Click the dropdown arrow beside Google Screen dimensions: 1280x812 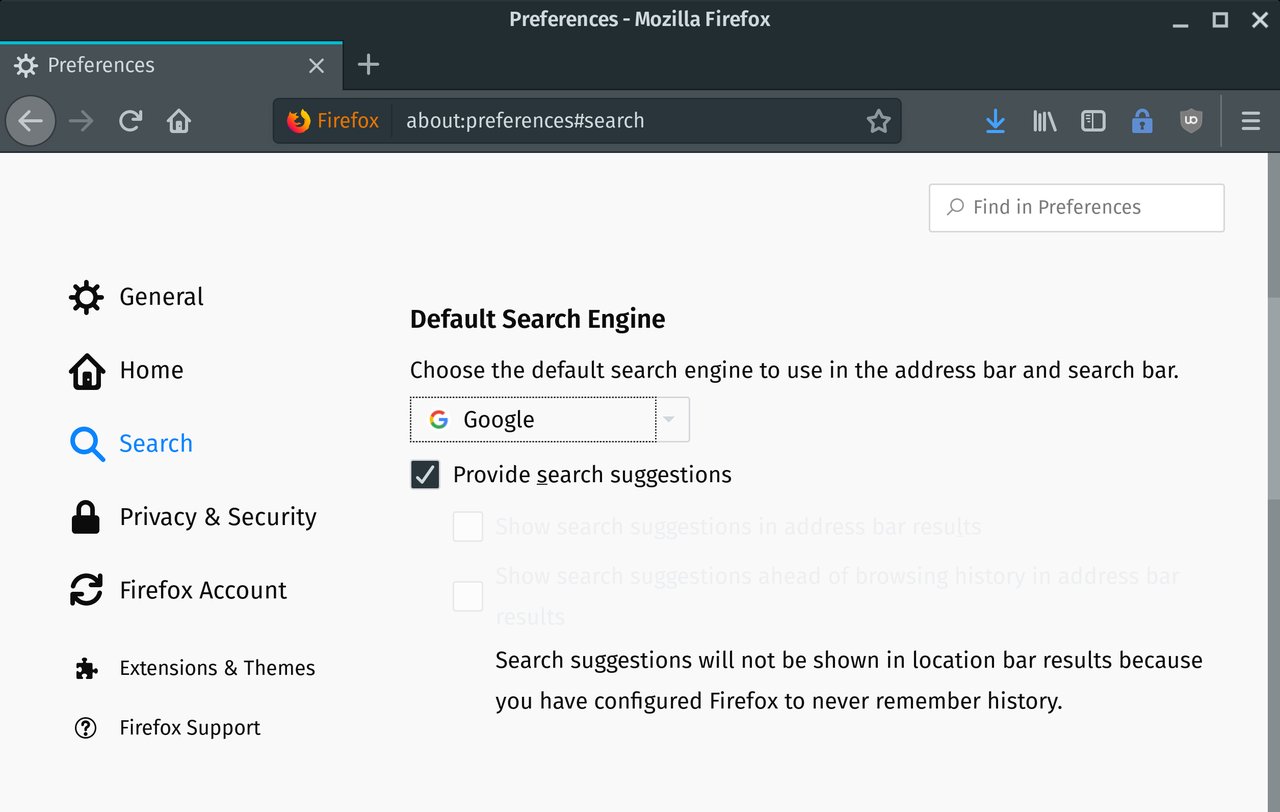click(670, 420)
